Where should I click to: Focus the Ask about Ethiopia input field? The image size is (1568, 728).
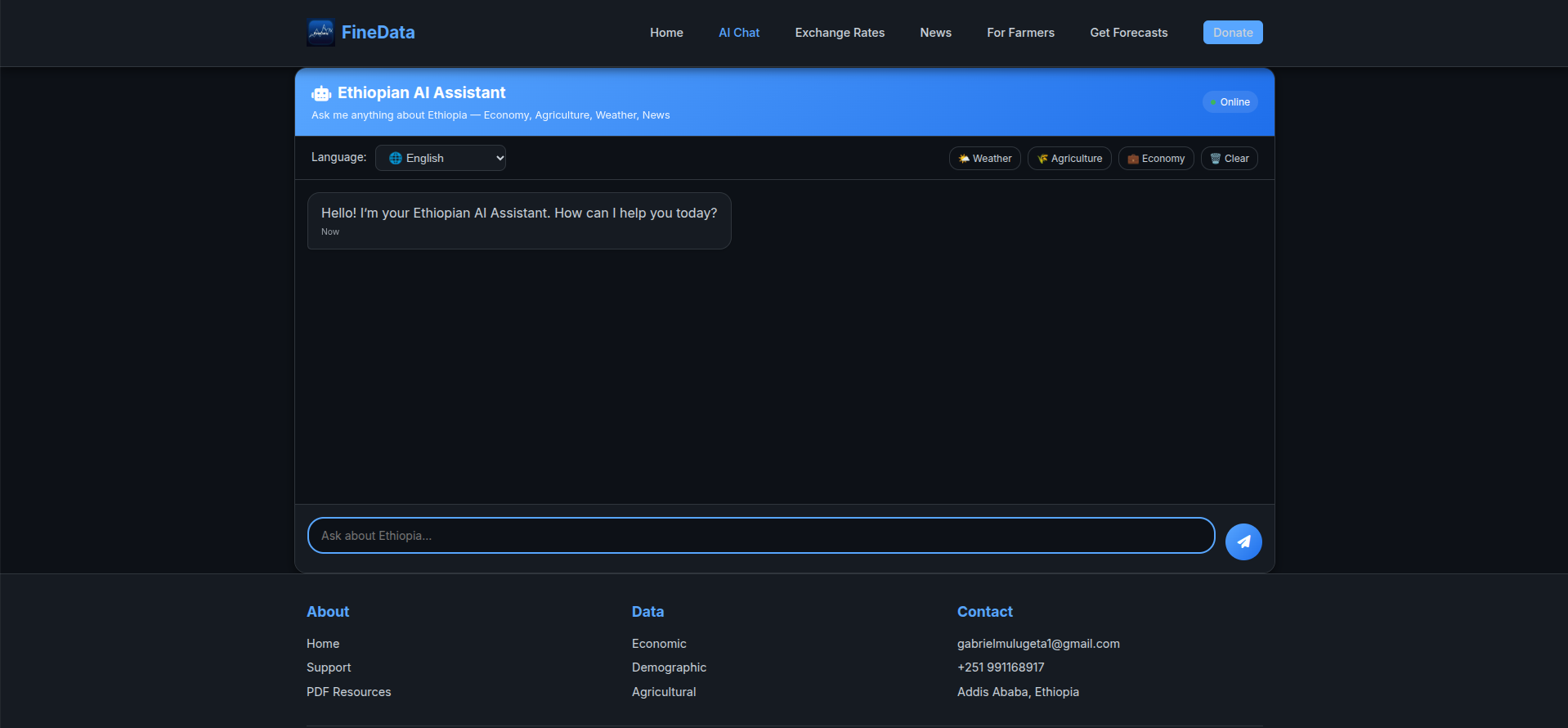click(761, 536)
